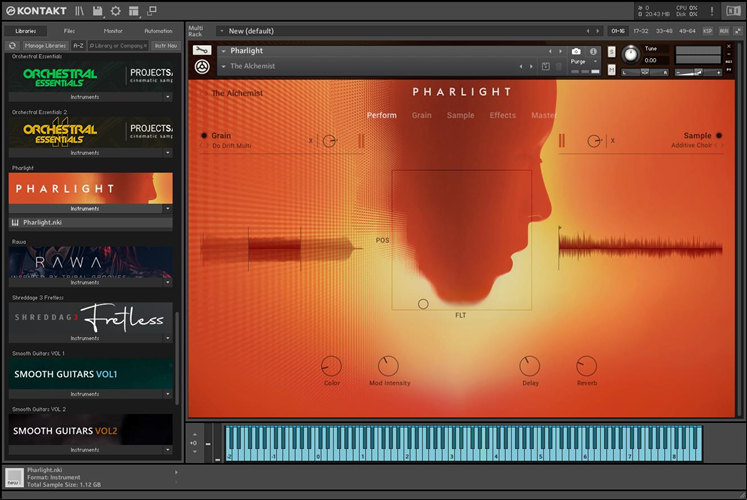Click the instrument wrench edit icon
Screen dimensions: 747x500
tap(203, 52)
